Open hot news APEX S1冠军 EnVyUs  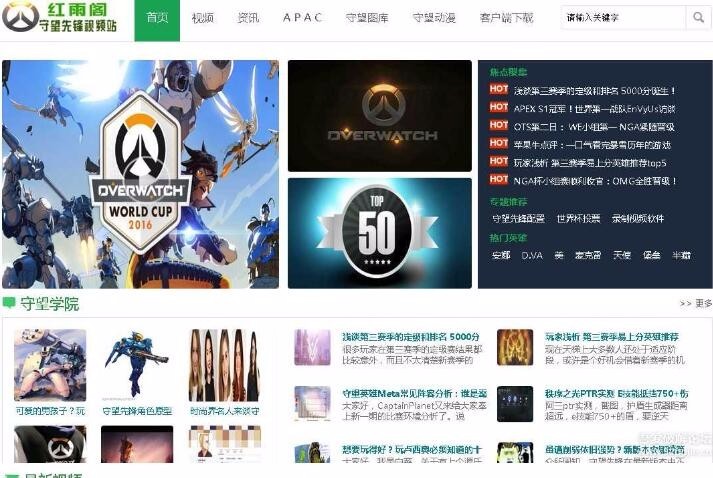coord(595,109)
